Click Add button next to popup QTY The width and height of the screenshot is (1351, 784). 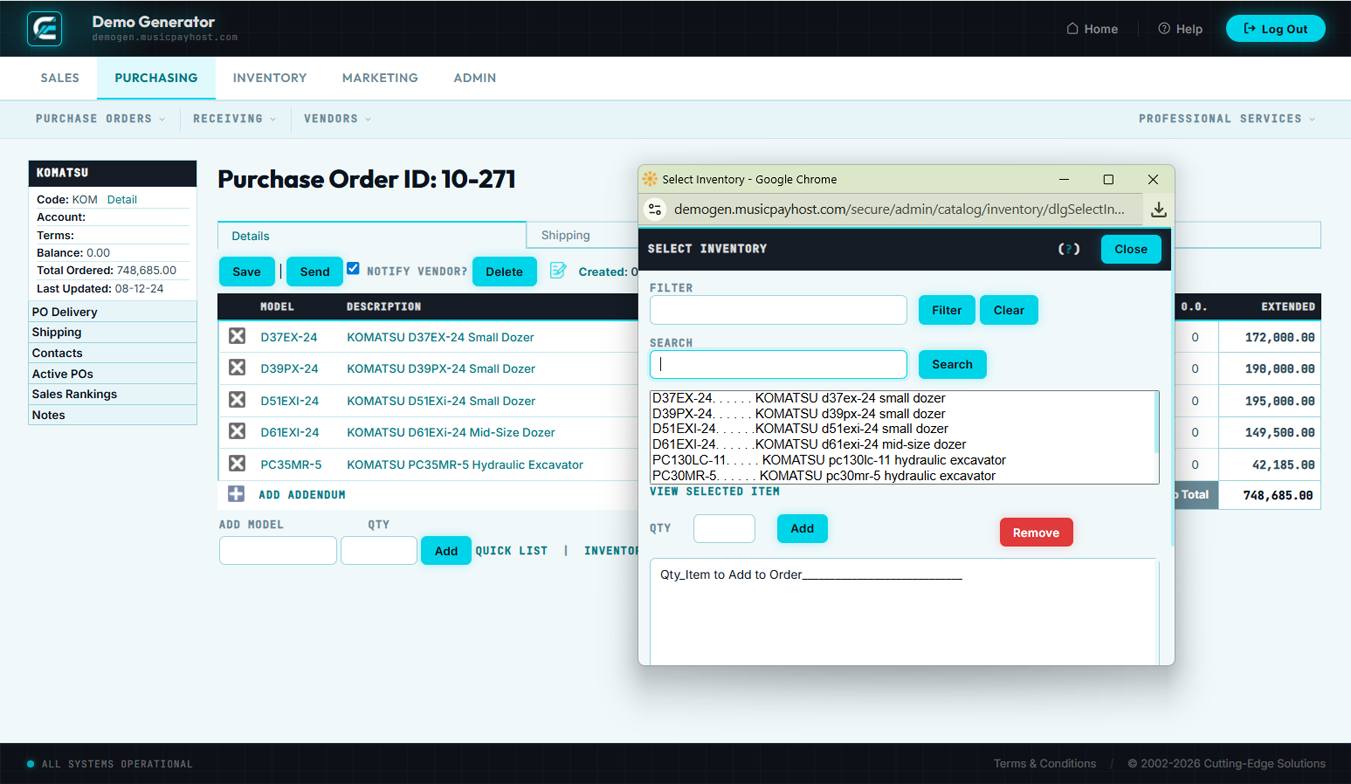click(802, 528)
